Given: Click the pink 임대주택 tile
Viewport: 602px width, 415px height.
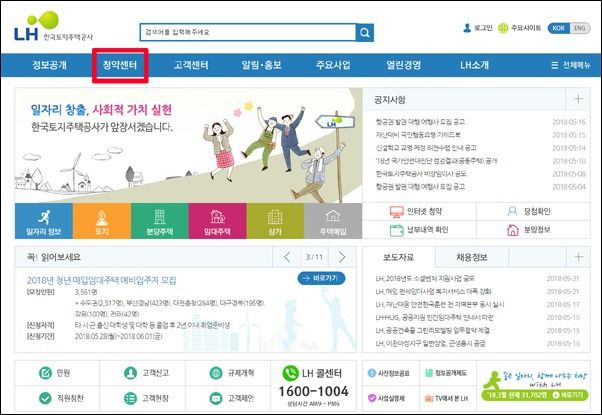Looking at the screenshot, I should point(217,221).
